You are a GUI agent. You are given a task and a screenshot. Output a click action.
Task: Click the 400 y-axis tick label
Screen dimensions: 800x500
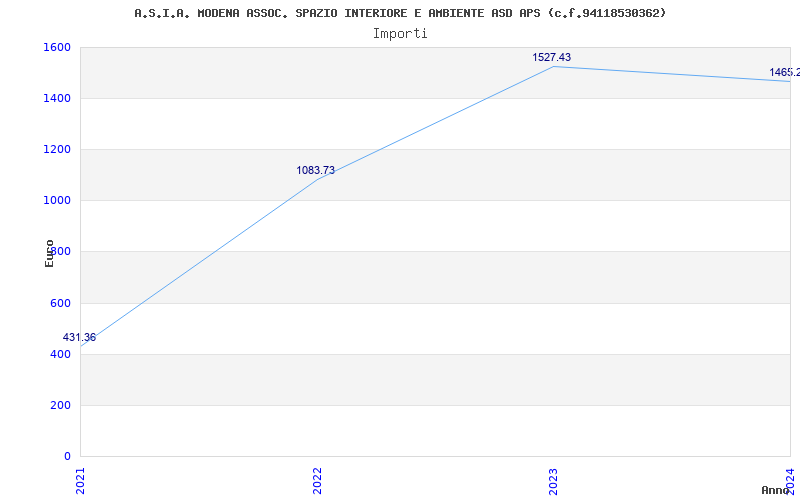click(x=60, y=355)
